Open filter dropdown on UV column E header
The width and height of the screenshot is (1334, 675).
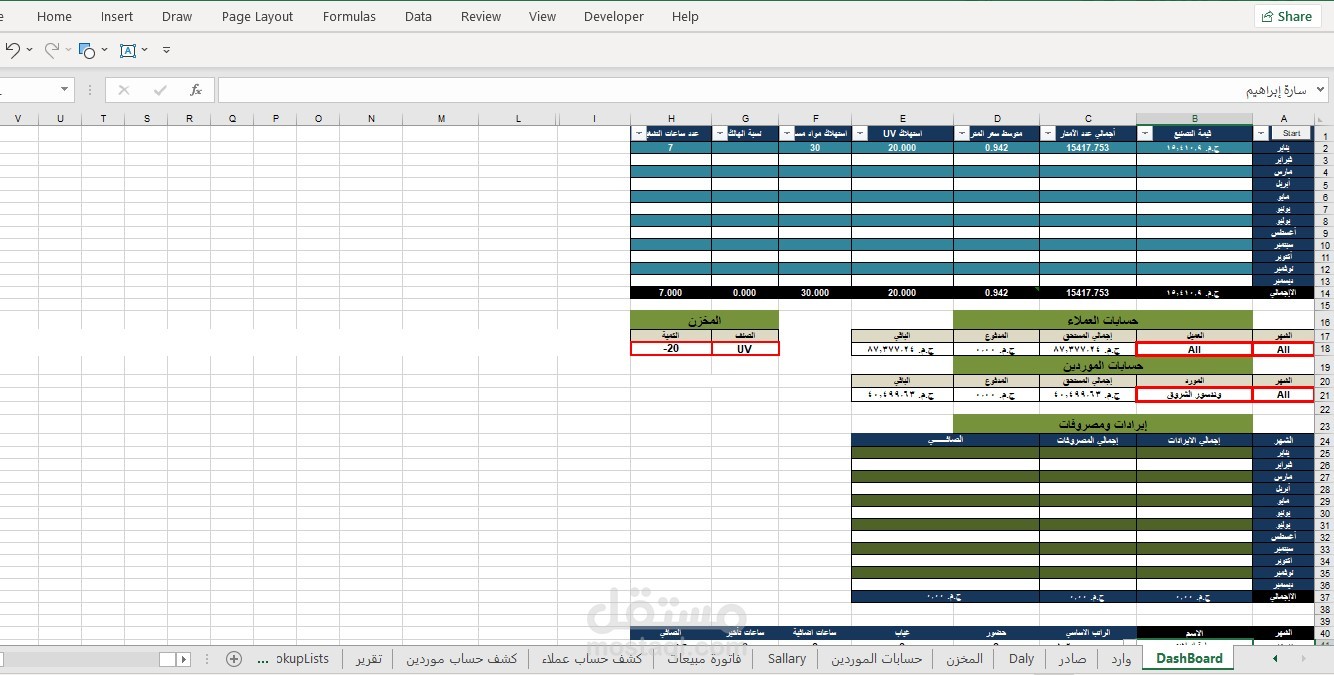(860, 133)
